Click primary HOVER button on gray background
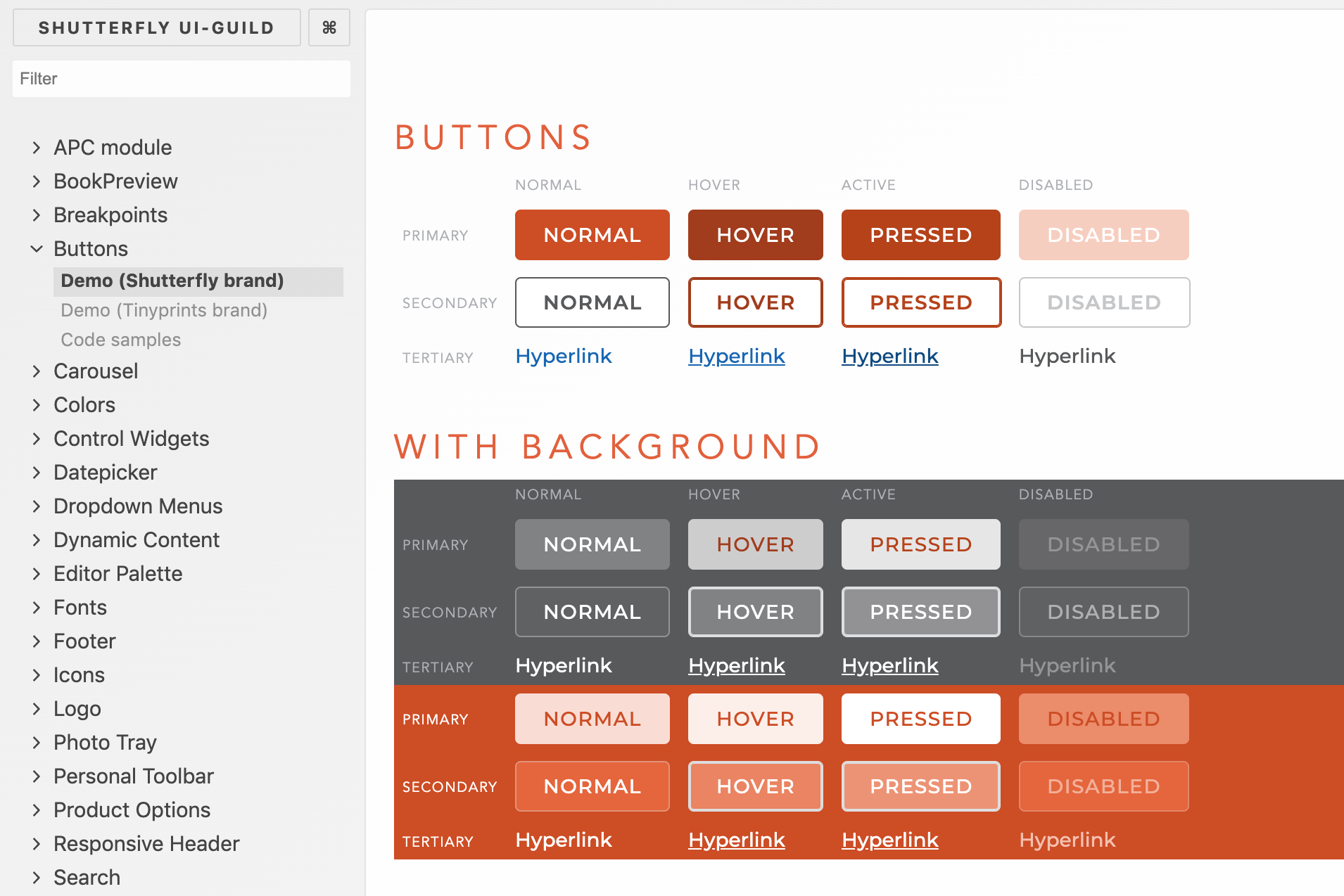 (x=756, y=544)
